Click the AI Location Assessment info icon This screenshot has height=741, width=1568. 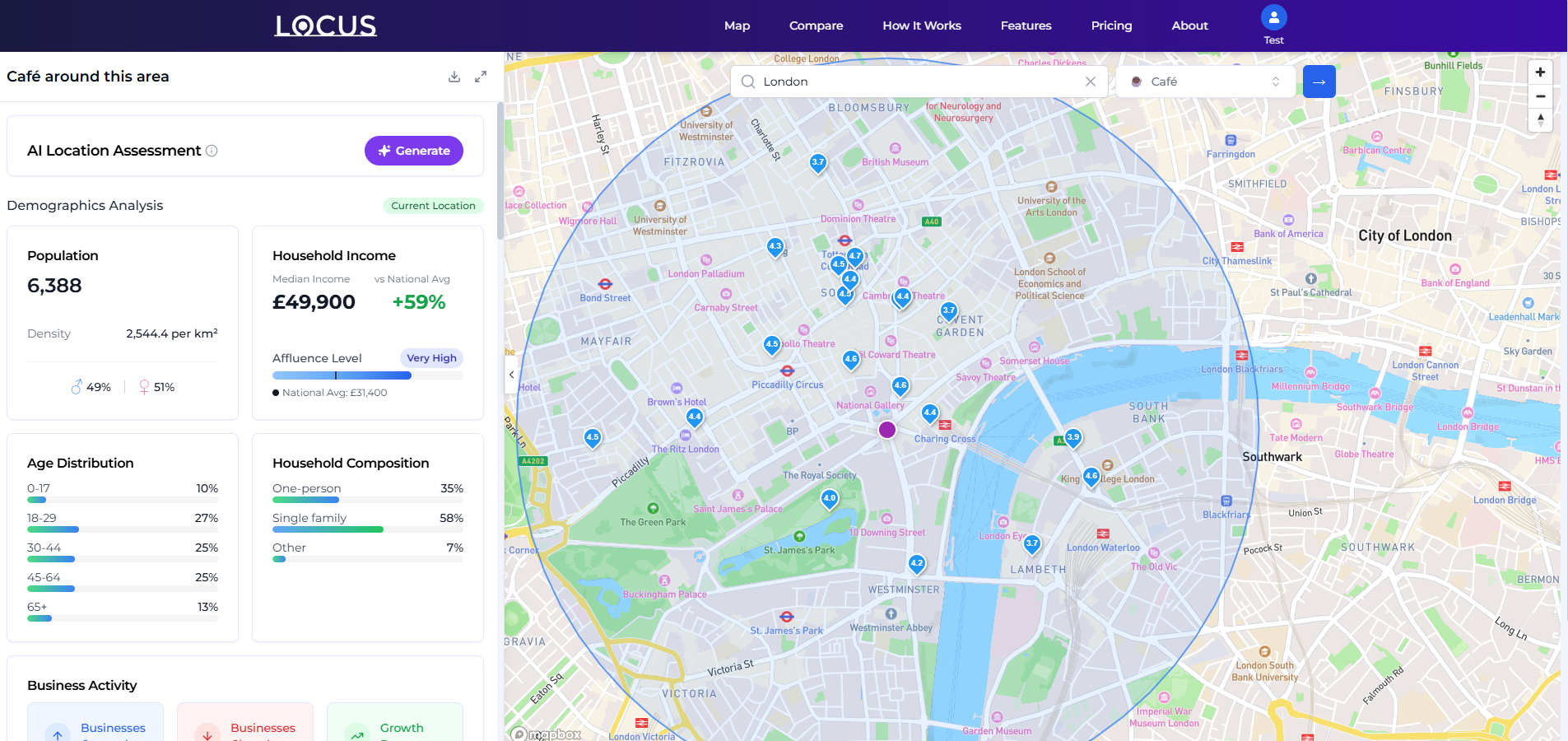click(212, 151)
